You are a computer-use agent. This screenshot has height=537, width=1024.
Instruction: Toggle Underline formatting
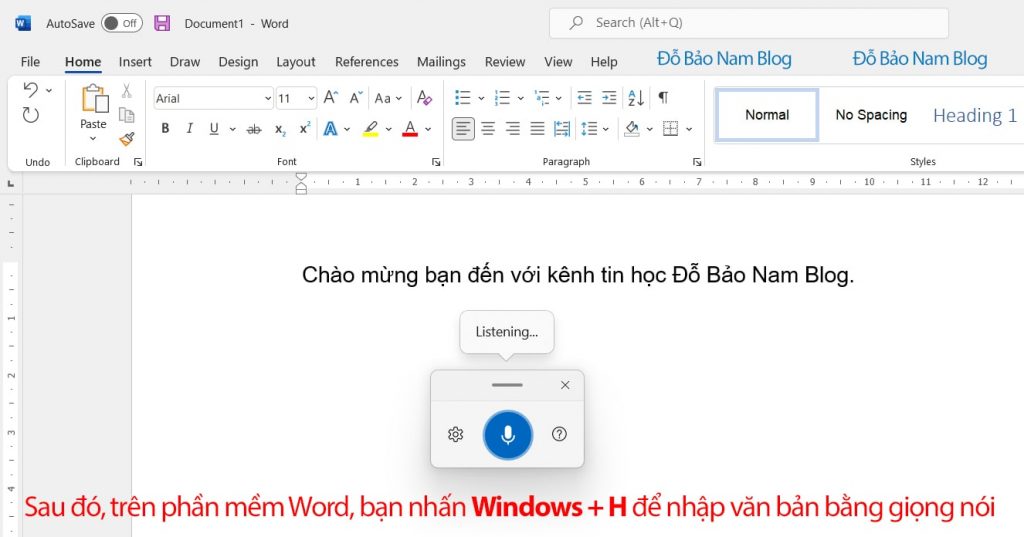[x=214, y=129]
